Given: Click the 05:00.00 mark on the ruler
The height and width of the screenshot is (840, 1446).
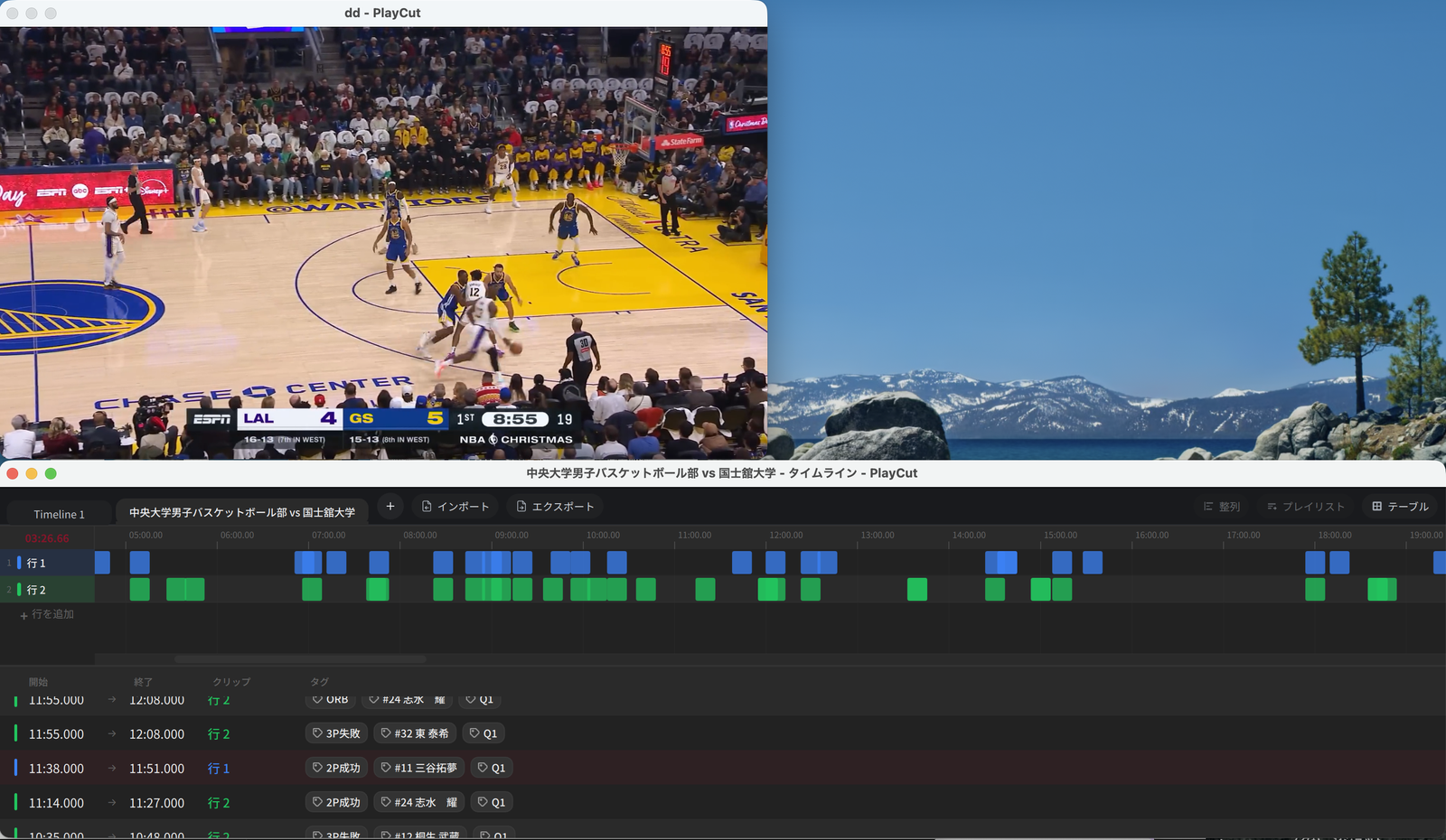Looking at the screenshot, I should coord(146,536).
